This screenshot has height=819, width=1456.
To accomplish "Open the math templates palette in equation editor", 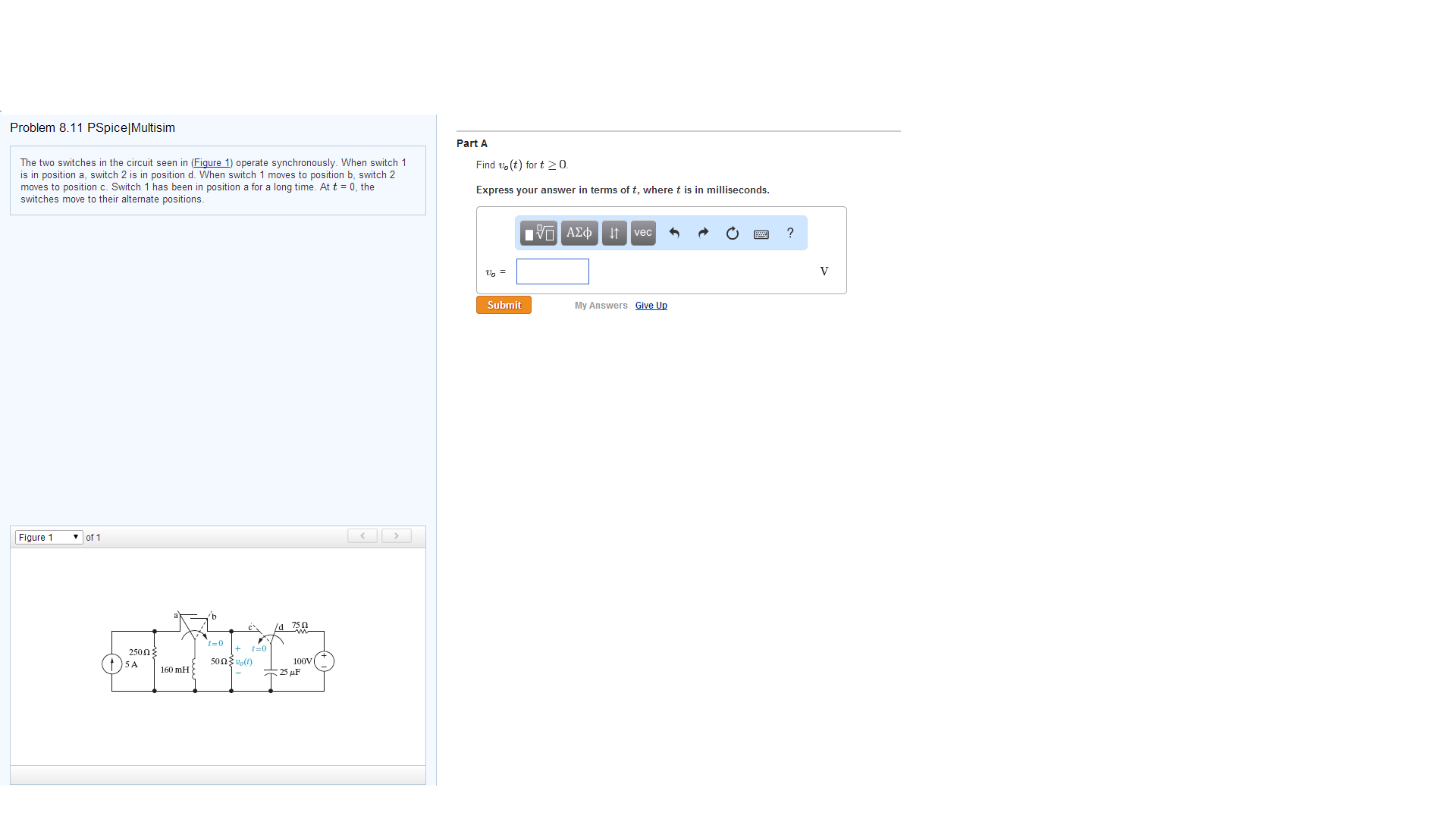I will click(538, 233).
